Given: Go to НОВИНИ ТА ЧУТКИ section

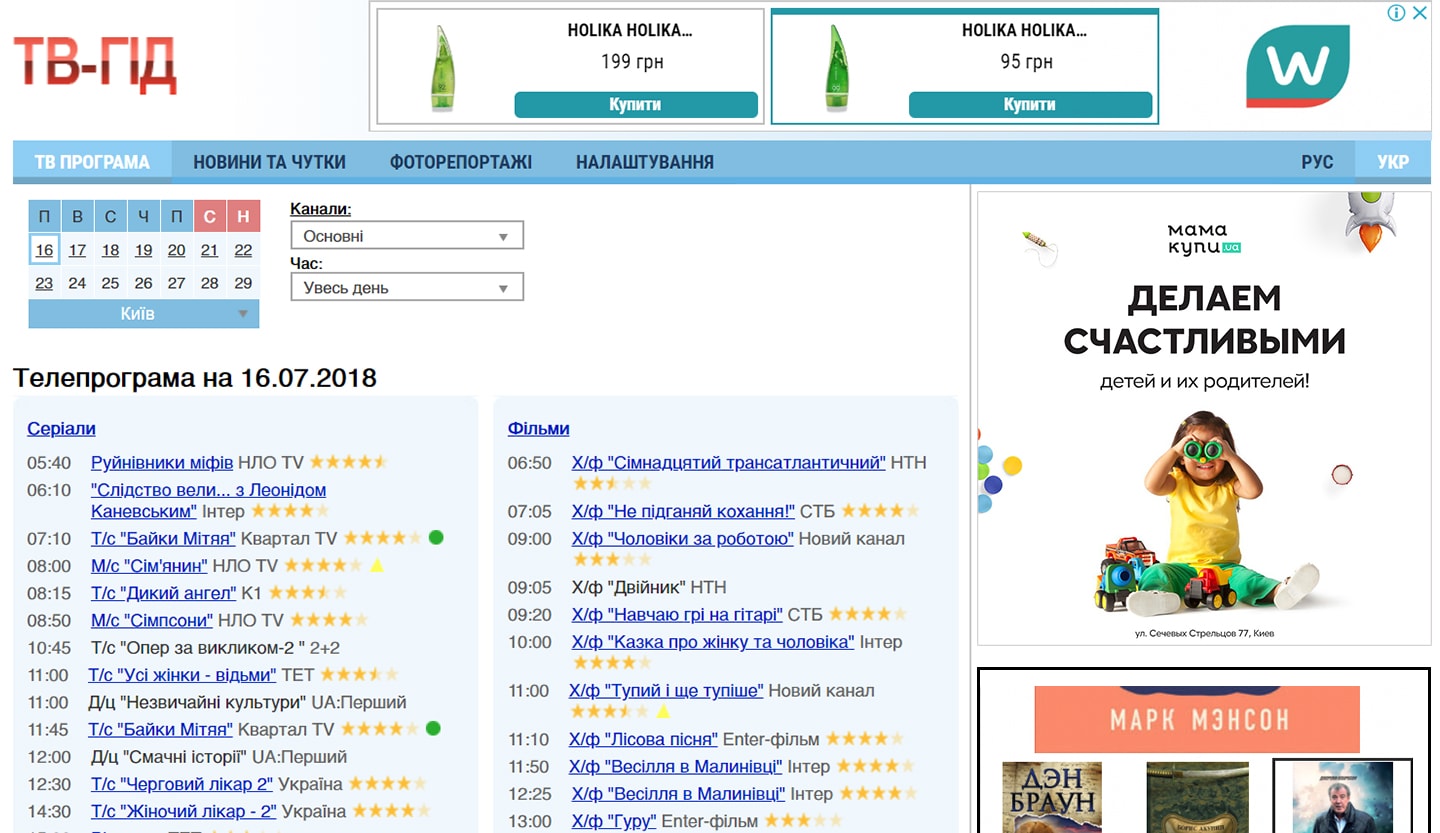Looking at the screenshot, I should click(x=270, y=162).
